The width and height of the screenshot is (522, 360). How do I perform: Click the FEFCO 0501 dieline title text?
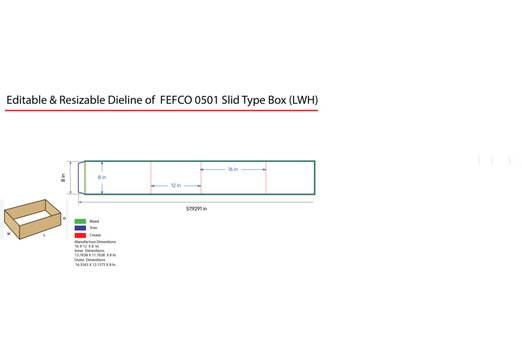[162, 100]
